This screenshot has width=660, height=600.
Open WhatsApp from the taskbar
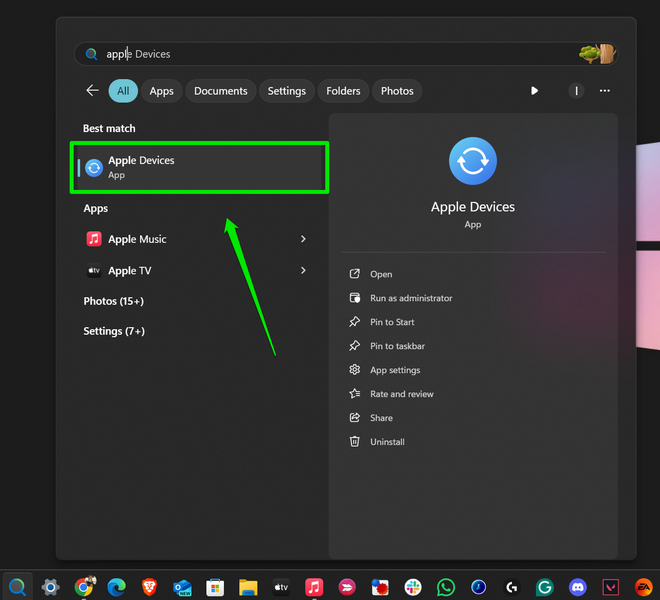pos(446,587)
